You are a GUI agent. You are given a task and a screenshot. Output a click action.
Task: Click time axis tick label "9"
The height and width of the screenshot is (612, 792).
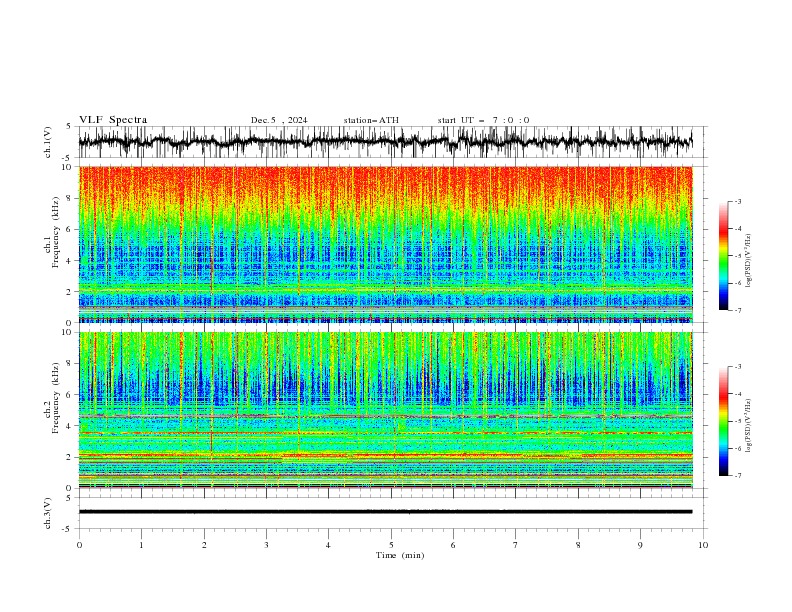tap(640, 545)
